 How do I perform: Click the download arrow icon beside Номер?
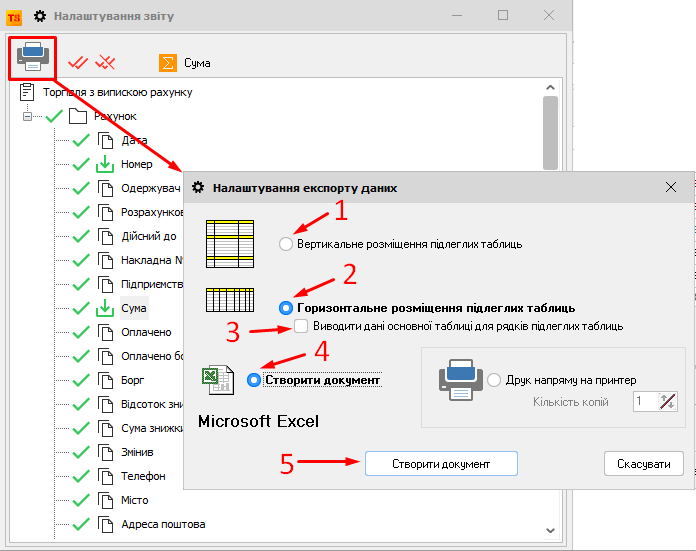tap(106, 164)
